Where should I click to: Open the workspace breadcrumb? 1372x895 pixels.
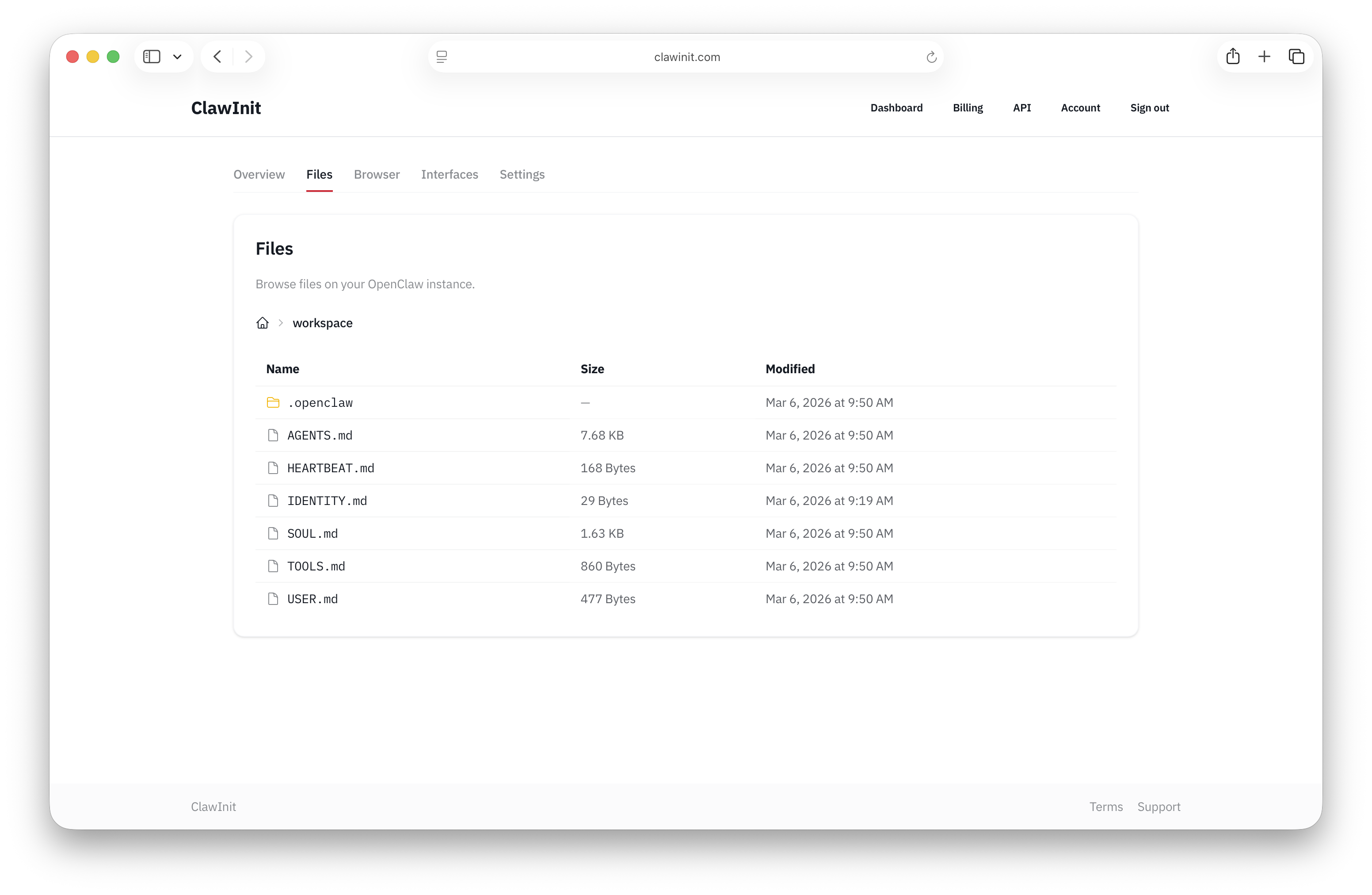click(x=322, y=323)
